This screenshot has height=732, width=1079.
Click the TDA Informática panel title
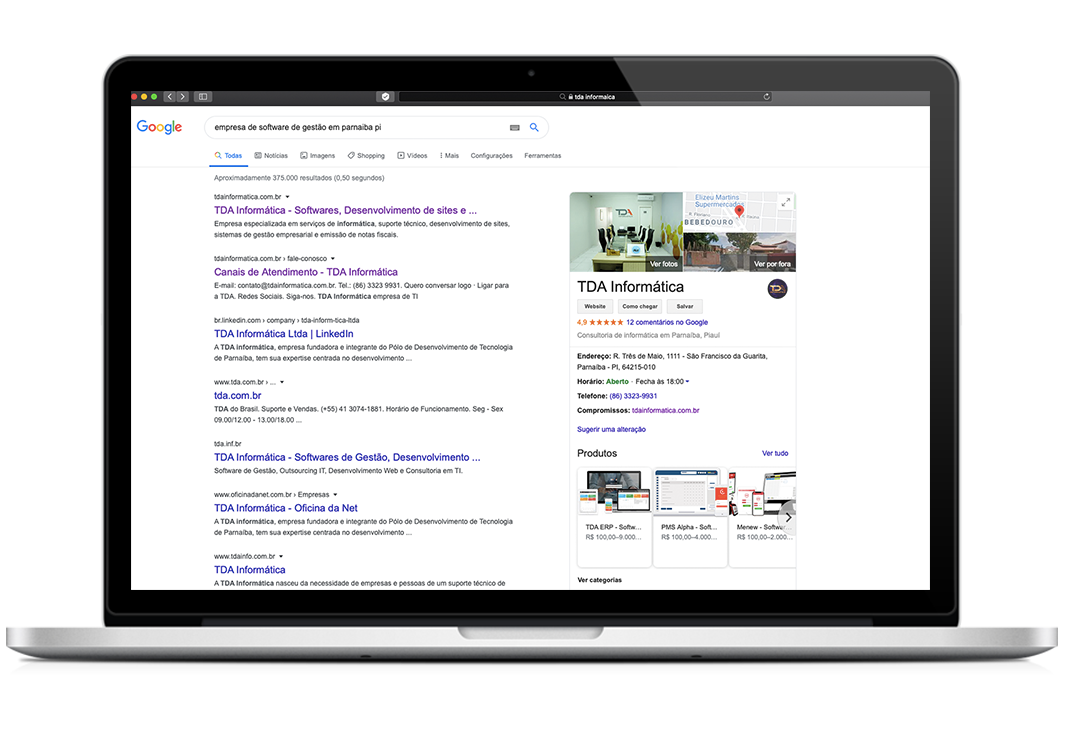tap(630, 287)
